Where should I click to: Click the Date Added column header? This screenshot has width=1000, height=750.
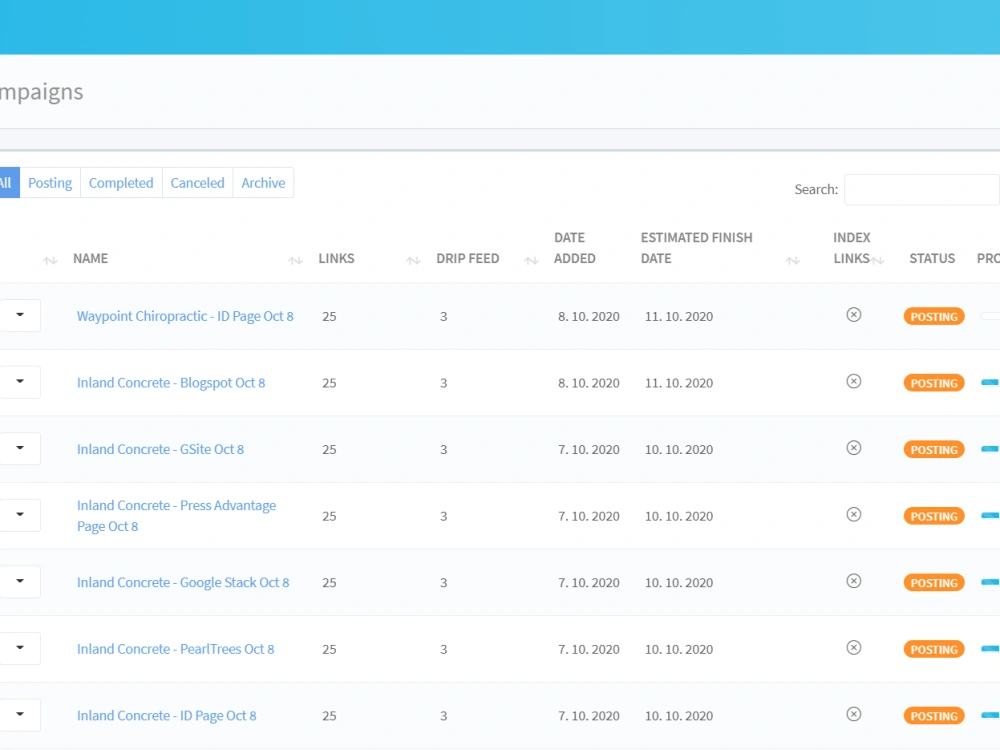[575, 247]
